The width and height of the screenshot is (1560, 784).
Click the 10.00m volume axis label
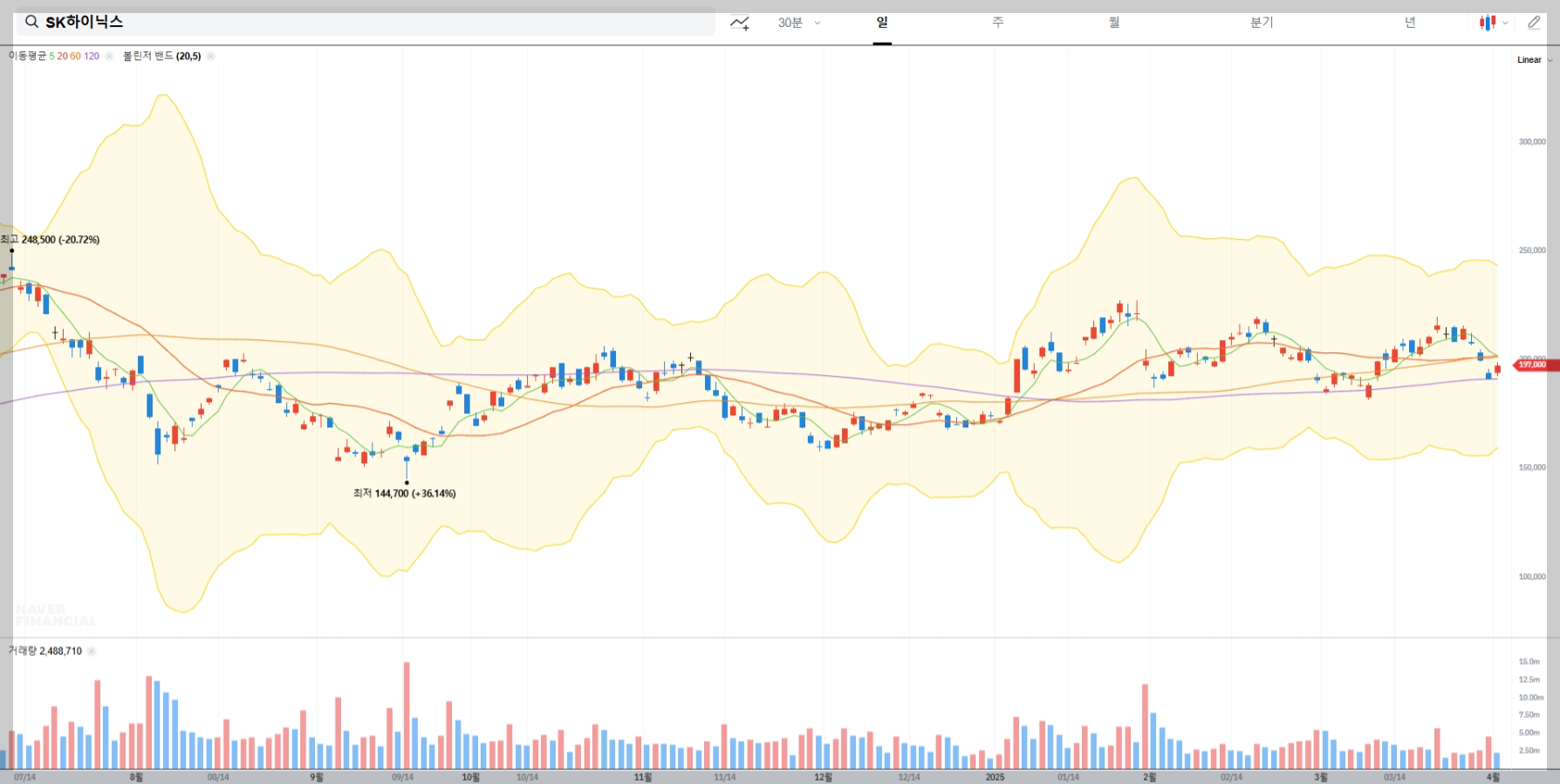pos(1531,698)
